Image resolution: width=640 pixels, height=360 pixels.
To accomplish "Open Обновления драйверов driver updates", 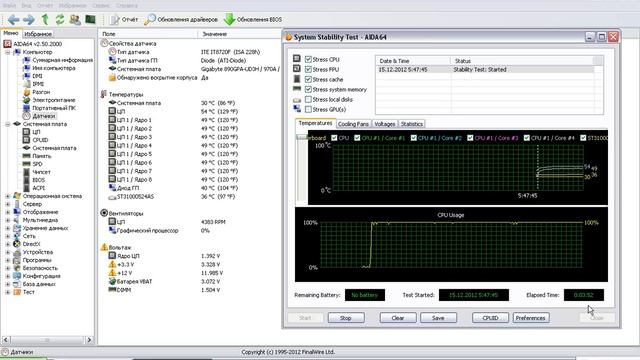I will click(181, 19).
